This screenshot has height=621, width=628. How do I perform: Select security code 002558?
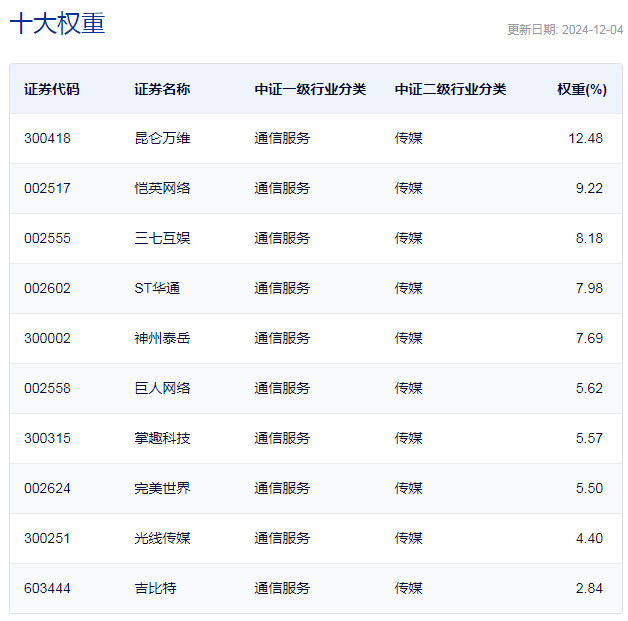tap(47, 388)
